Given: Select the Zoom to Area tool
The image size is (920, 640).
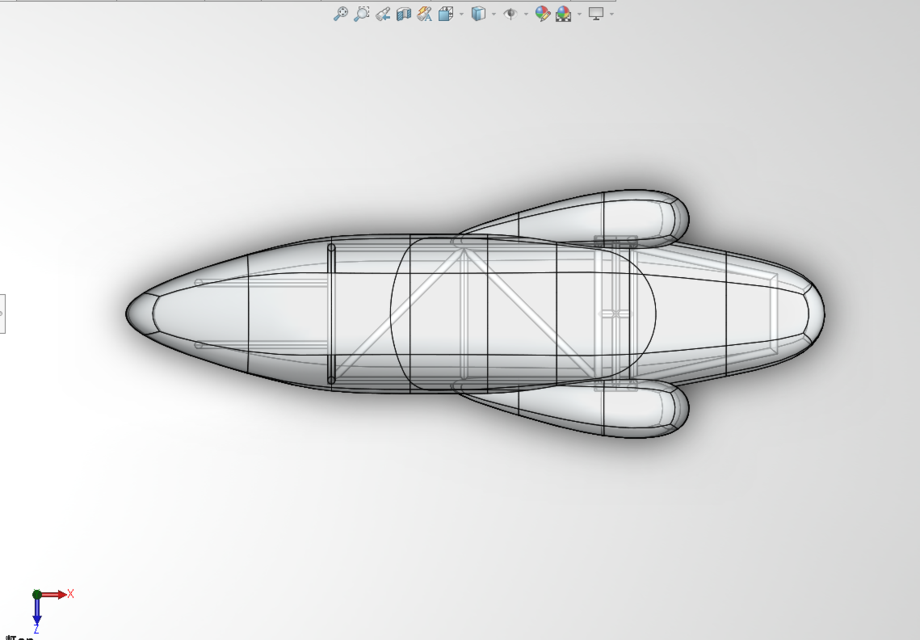Looking at the screenshot, I should [x=362, y=14].
